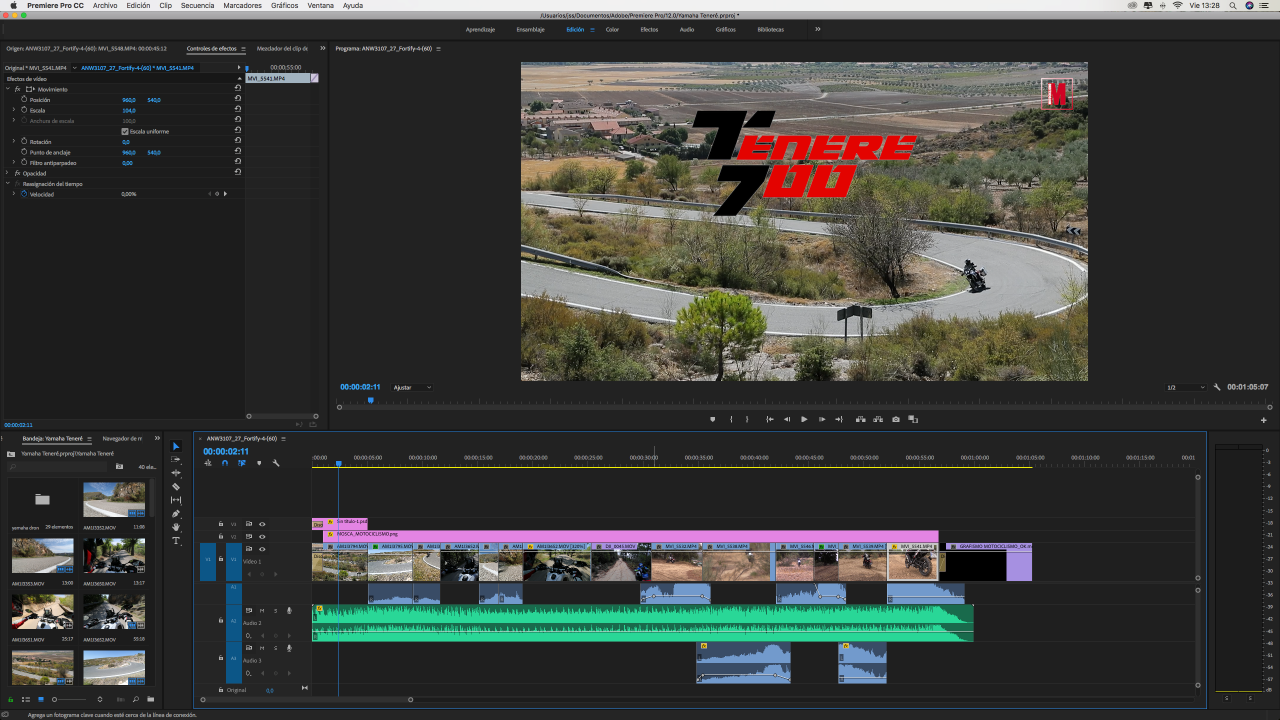Click the Comparison View icon in Program monitor
Screen dimensions: 1280x720
(x=913, y=419)
